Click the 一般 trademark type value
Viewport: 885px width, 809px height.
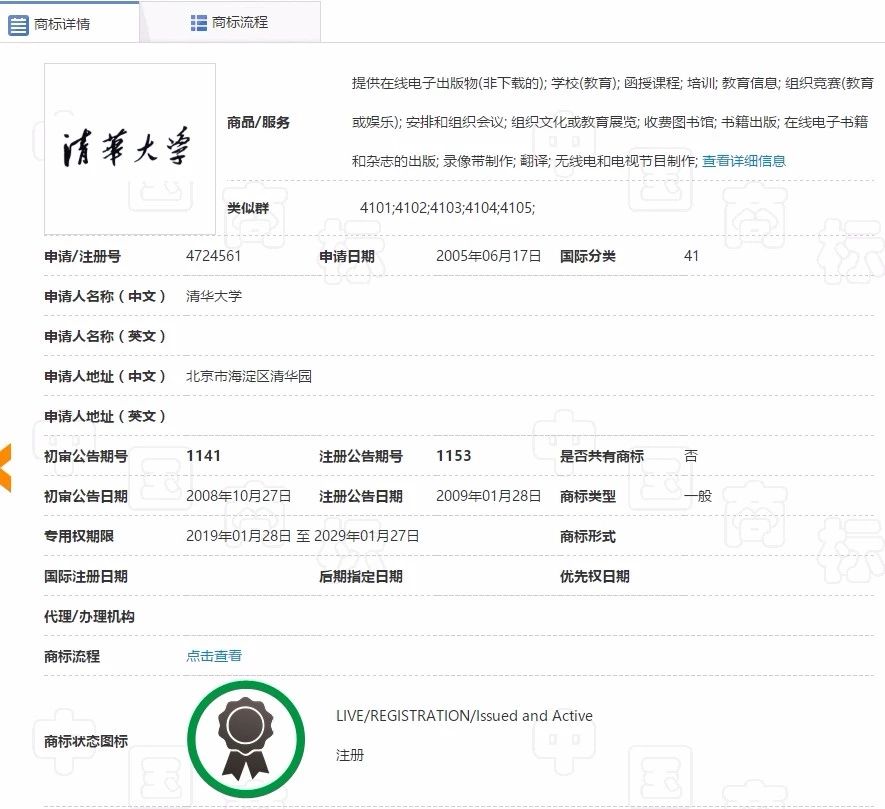[698, 496]
